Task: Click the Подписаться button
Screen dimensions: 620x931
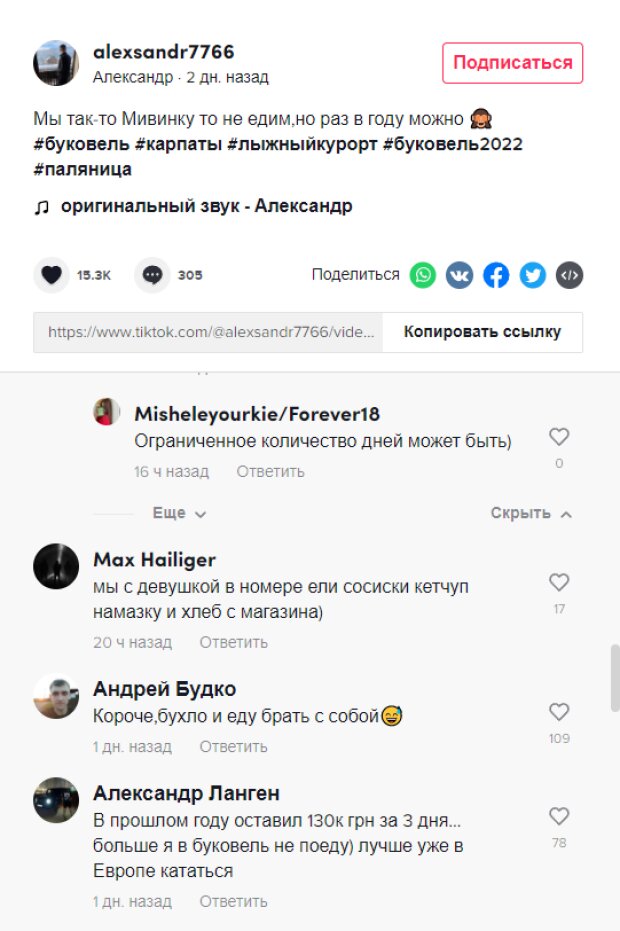Action: click(x=512, y=63)
